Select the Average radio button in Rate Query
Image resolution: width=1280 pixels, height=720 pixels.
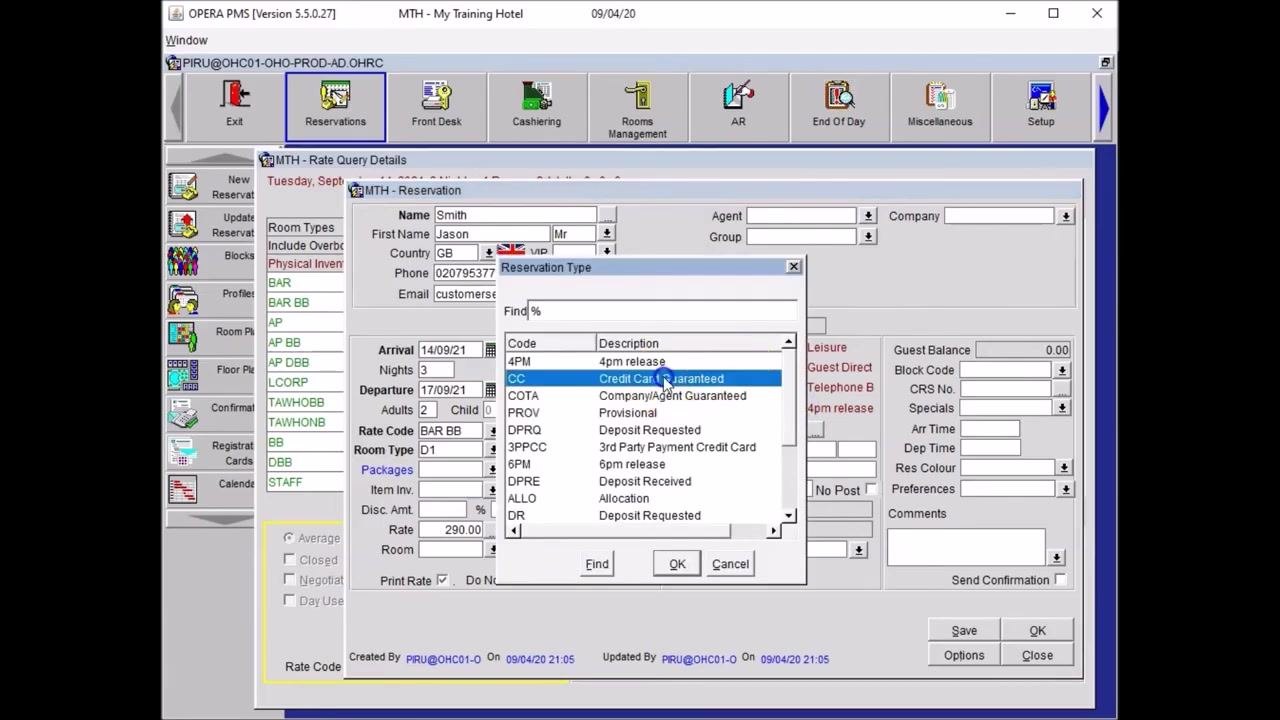pyautogui.click(x=289, y=538)
